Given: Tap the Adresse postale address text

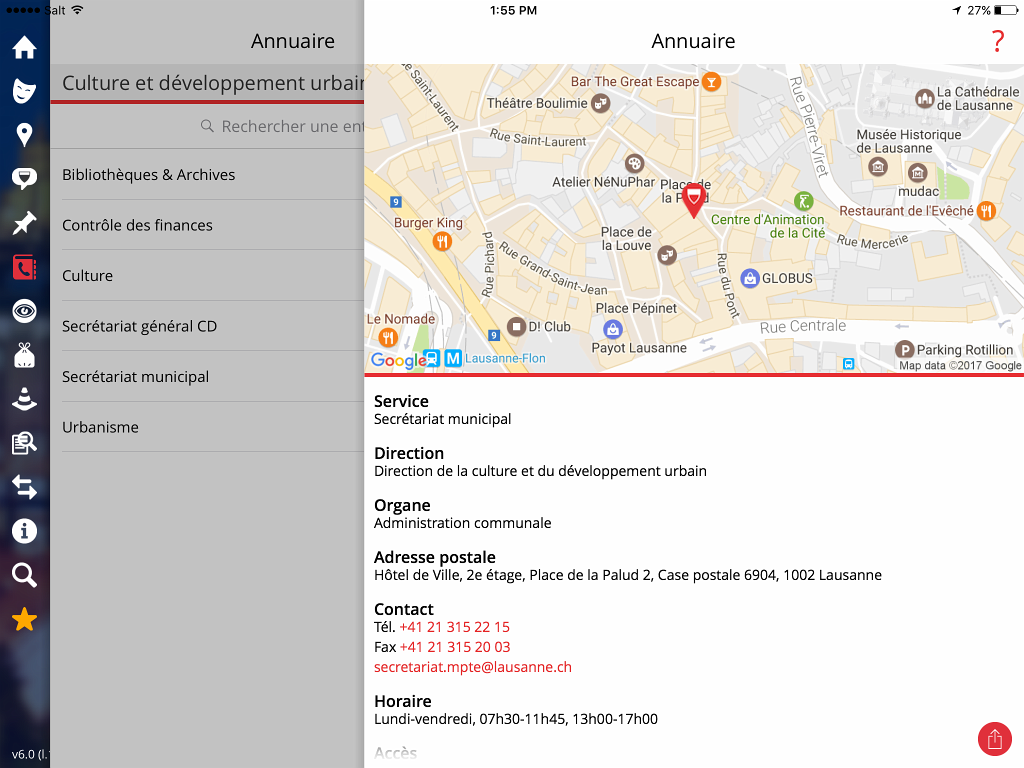Looking at the screenshot, I should pos(628,575).
